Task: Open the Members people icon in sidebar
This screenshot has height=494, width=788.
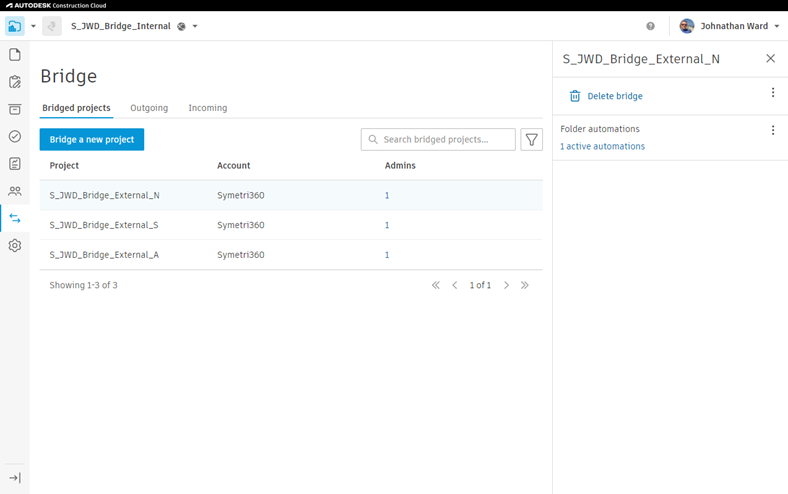Action: (15, 191)
